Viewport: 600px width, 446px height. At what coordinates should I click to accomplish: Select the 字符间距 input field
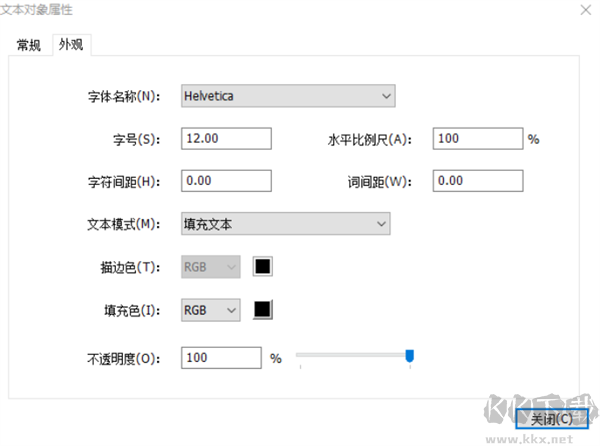(227, 181)
